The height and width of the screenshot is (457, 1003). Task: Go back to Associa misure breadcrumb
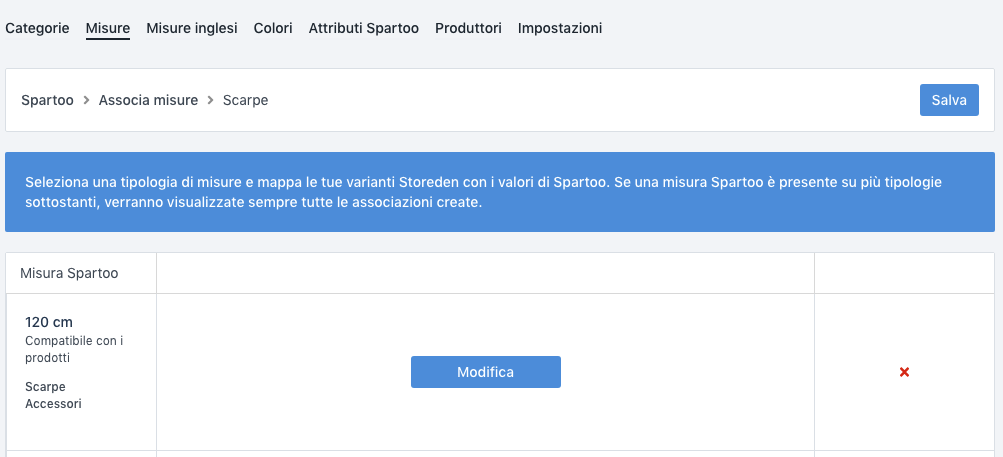click(x=148, y=100)
